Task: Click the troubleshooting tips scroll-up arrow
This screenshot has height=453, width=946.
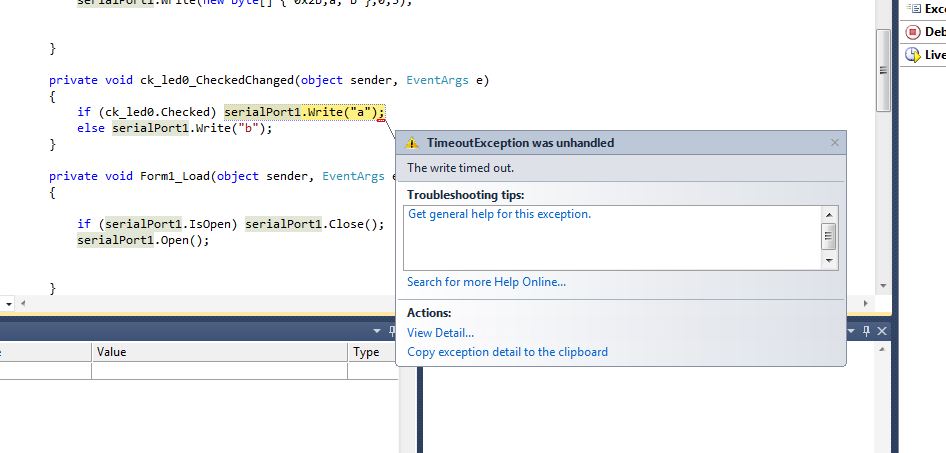Action: coord(829,215)
